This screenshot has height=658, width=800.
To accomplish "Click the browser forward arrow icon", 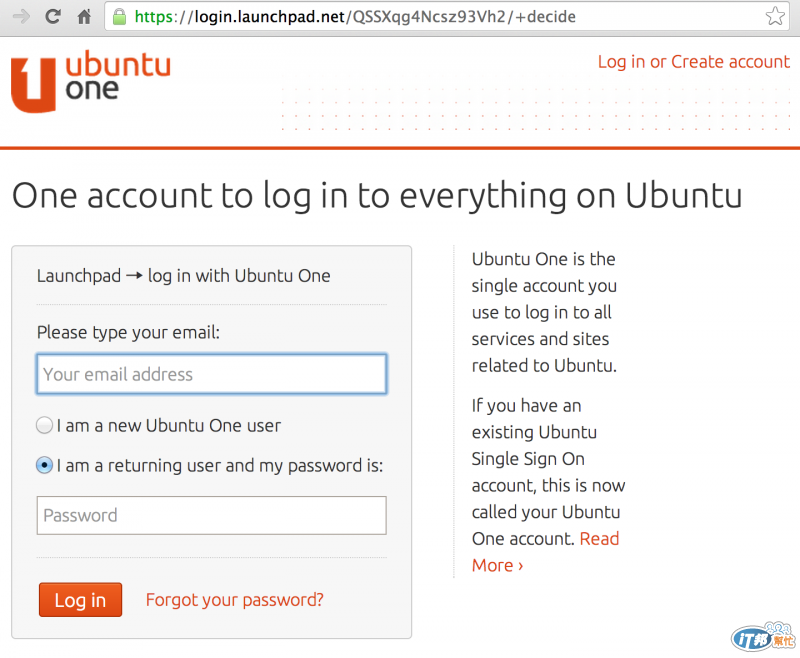I will point(21,17).
